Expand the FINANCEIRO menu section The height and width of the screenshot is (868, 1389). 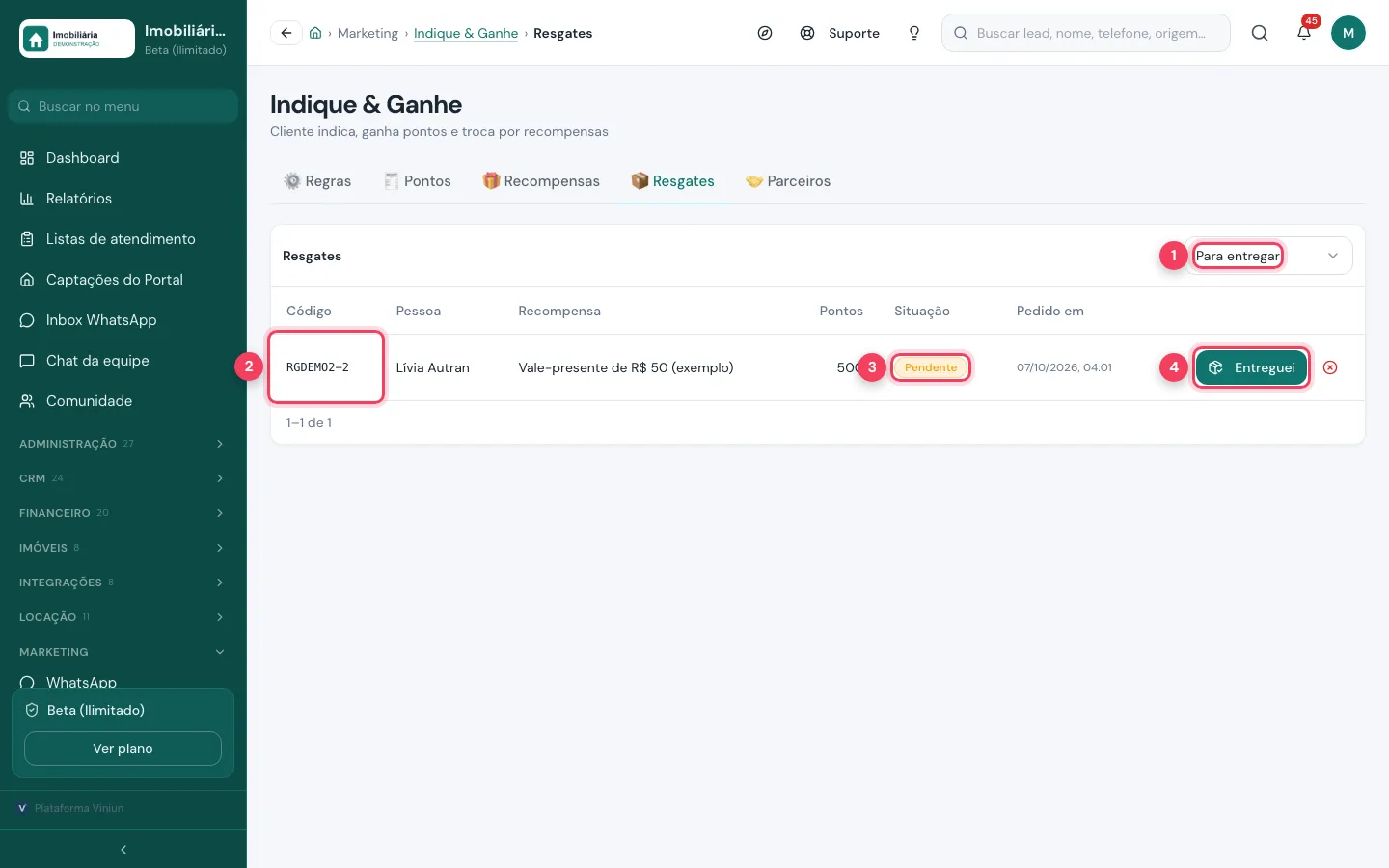[x=123, y=513]
